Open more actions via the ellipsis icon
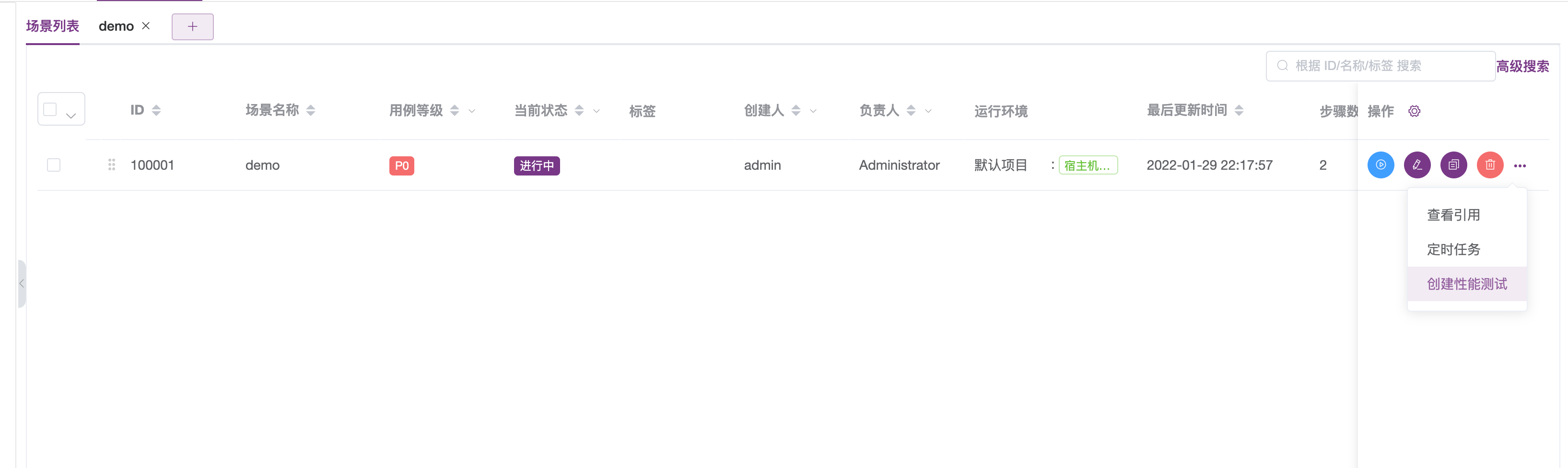The height and width of the screenshot is (468, 1568). (x=1521, y=165)
